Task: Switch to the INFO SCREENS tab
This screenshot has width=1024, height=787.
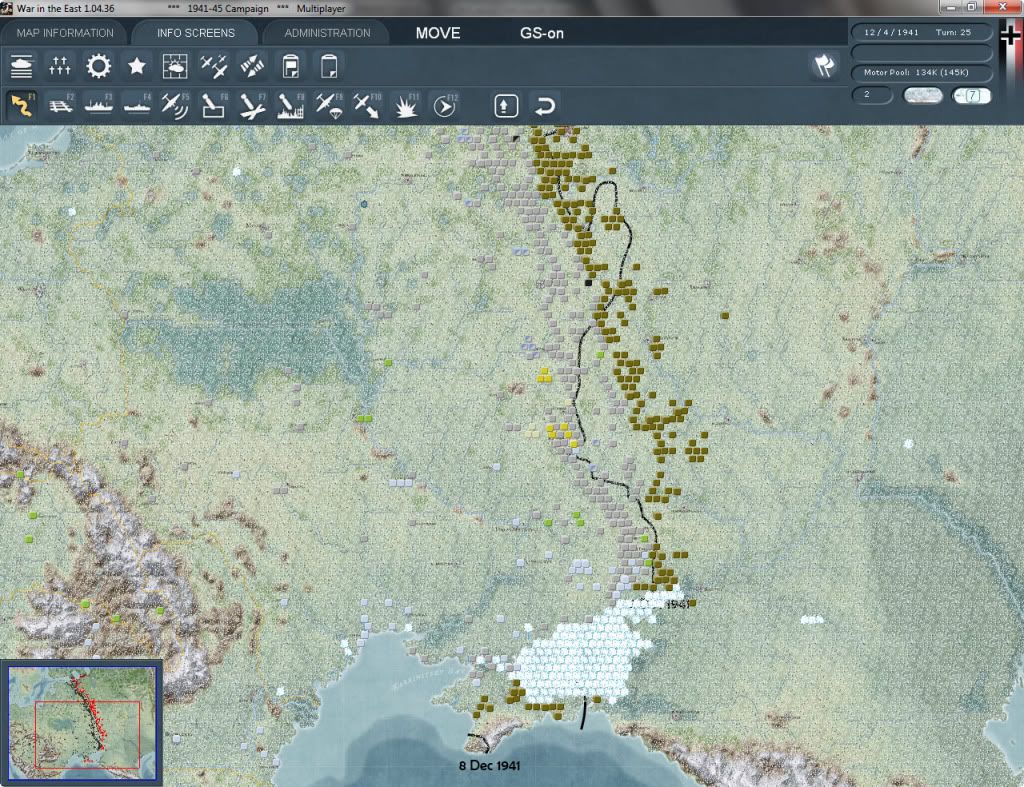Action: 195,33
